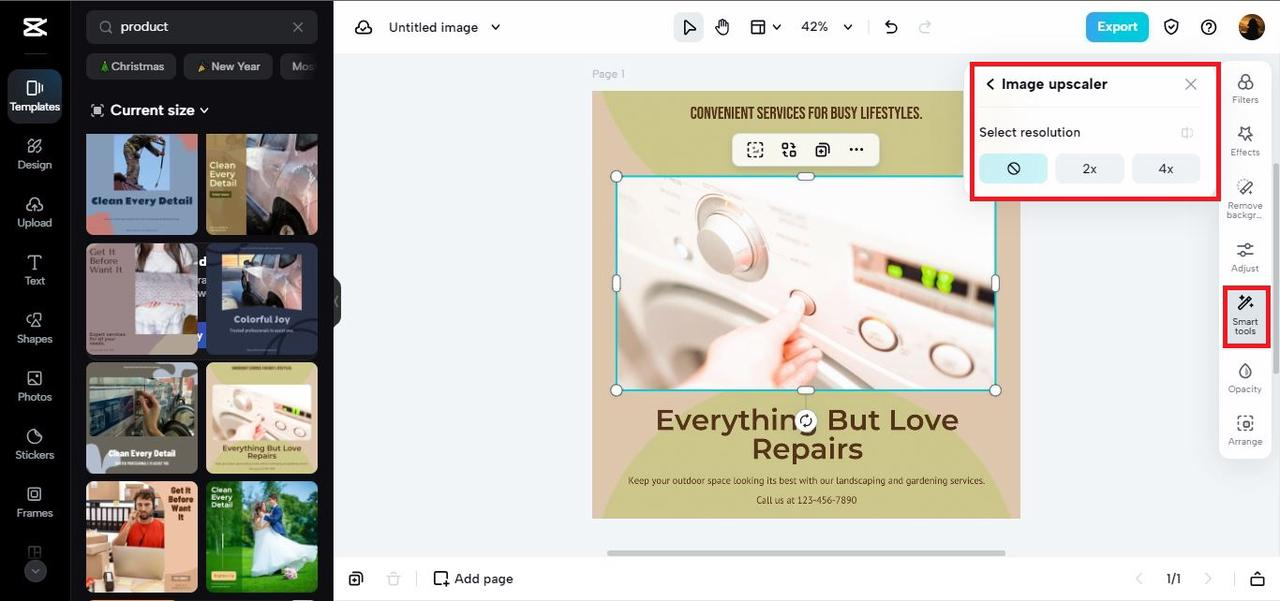
Task: Choose the Get It Before Want It laptop template
Action: (x=142, y=536)
